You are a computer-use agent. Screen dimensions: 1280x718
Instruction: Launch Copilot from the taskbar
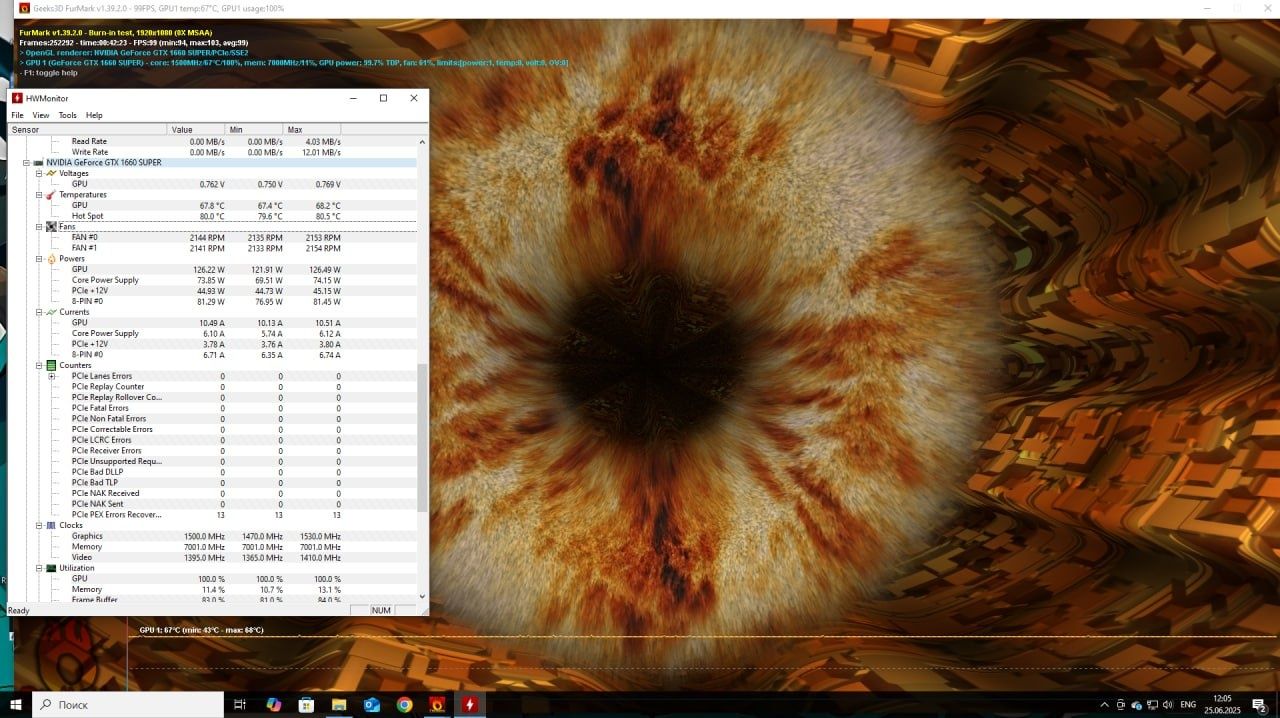point(274,704)
